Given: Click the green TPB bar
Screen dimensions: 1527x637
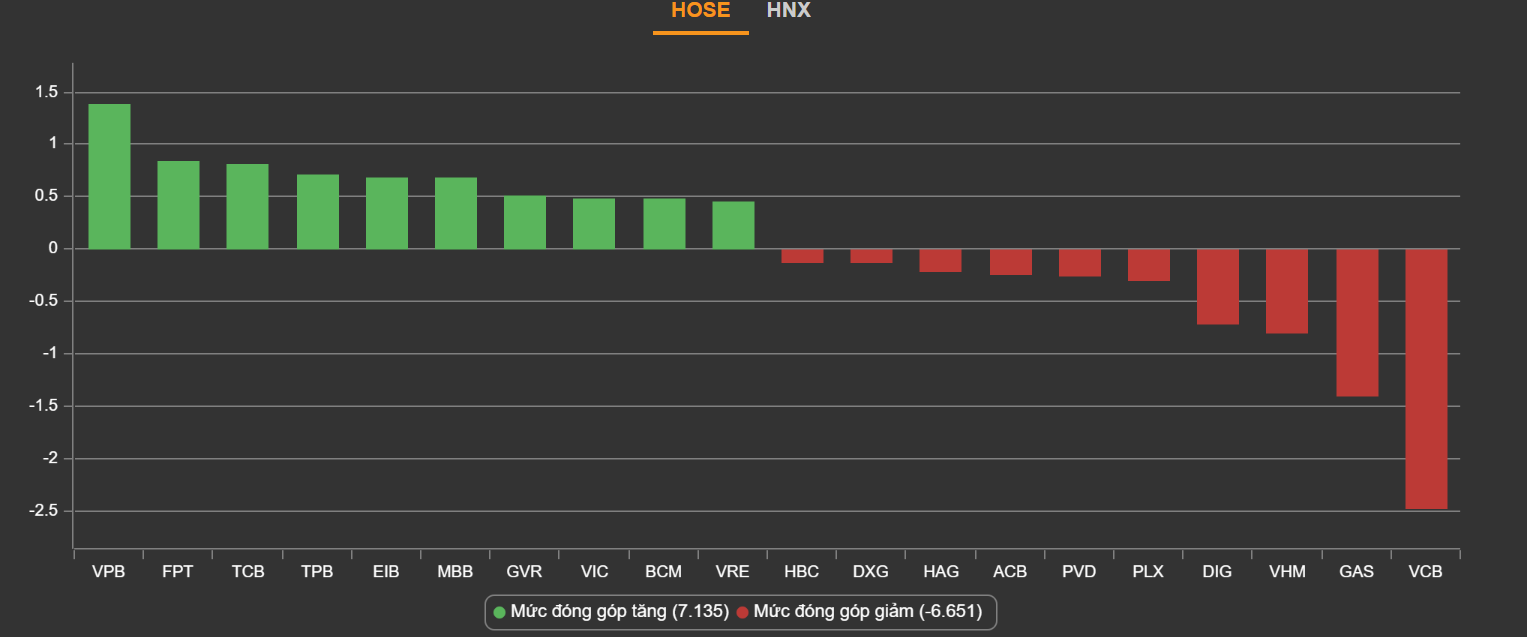Looking at the screenshot, I should (x=318, y=211).
